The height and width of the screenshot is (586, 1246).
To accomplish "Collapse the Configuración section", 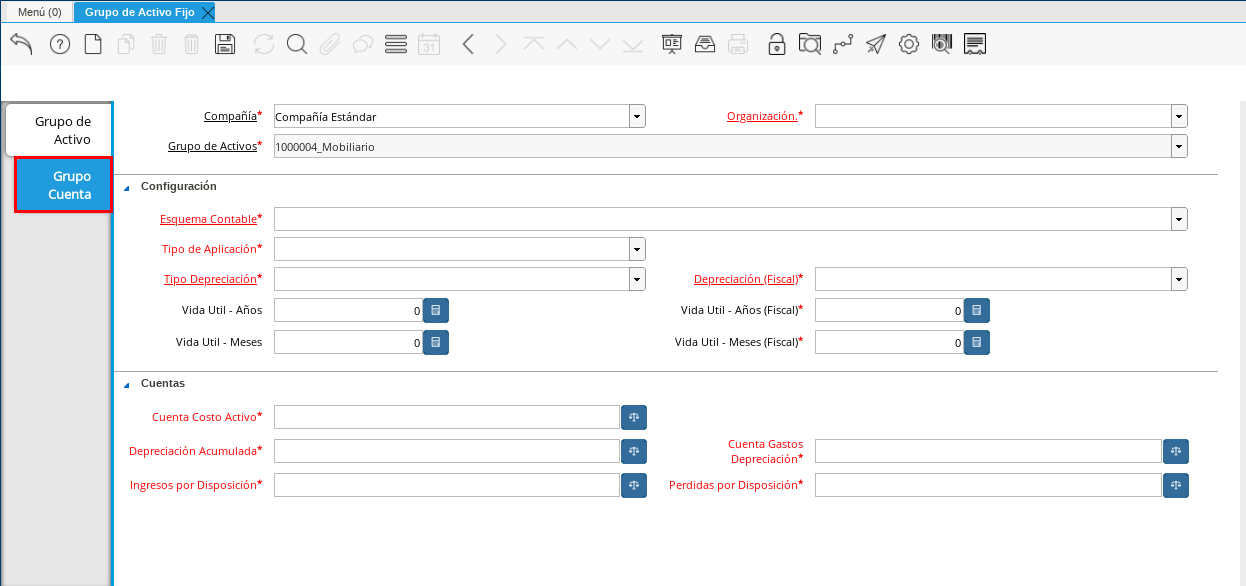I will 127,188.
